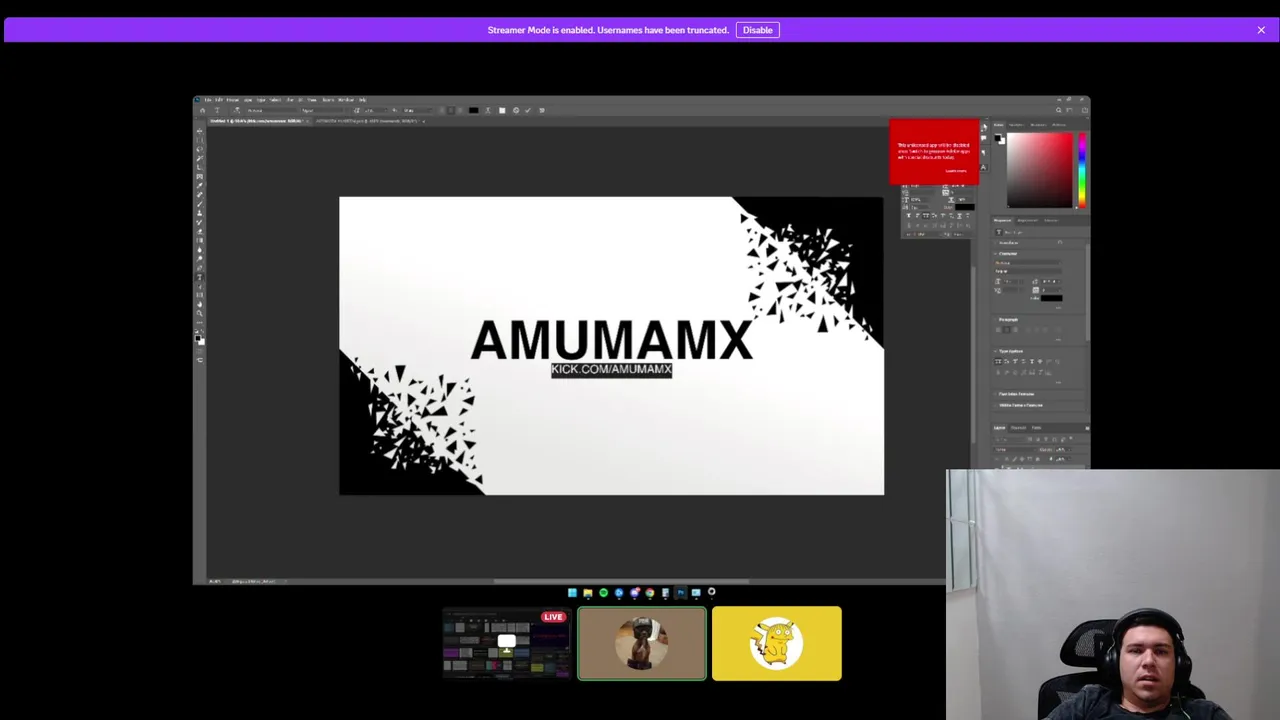Open the Swatches panel tab
1280x720 pixels.
click(1016, 125)
